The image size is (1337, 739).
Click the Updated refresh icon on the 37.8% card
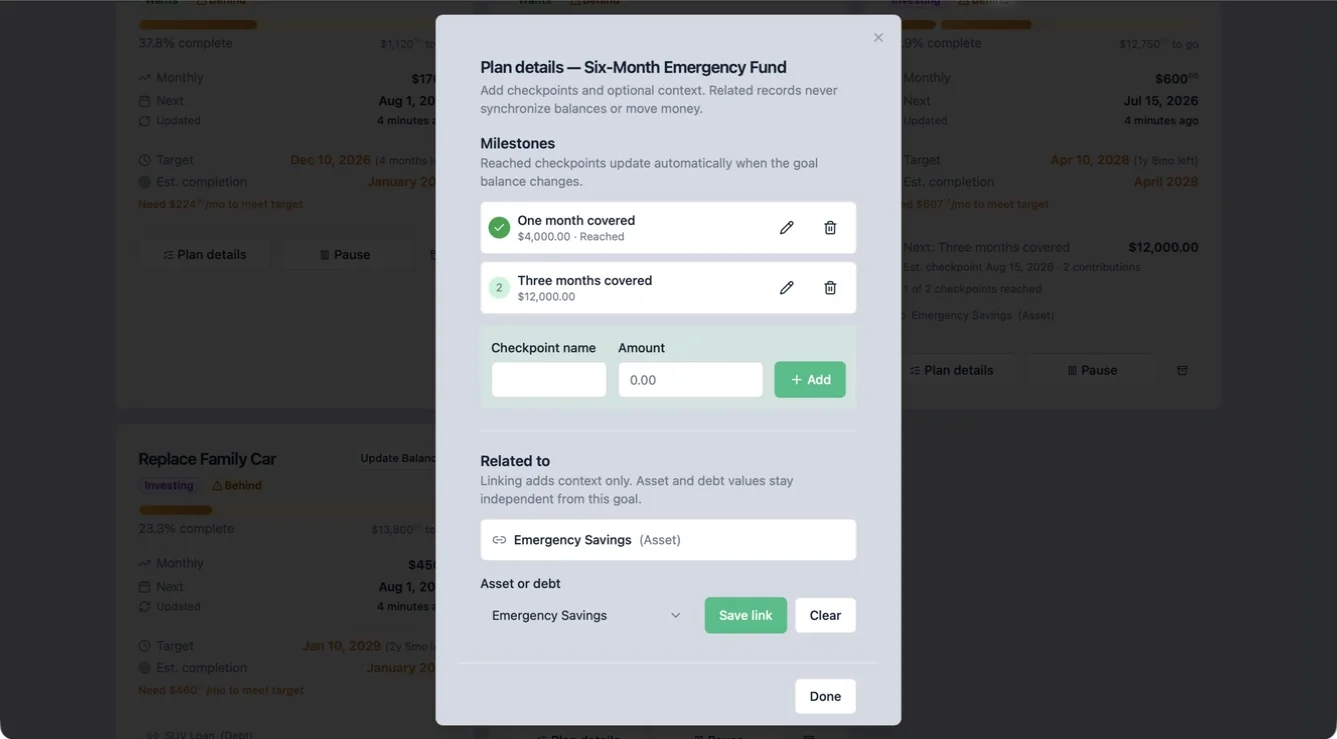tap(145, 121)
